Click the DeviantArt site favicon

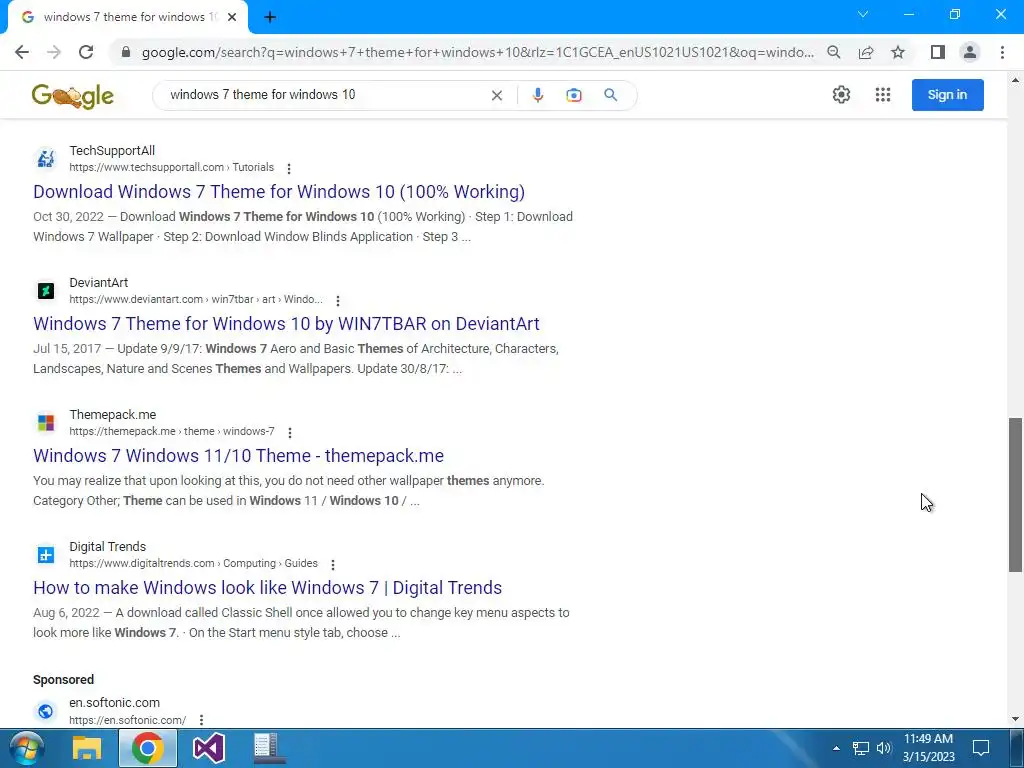pyautogui.click(x=46, y=291)
